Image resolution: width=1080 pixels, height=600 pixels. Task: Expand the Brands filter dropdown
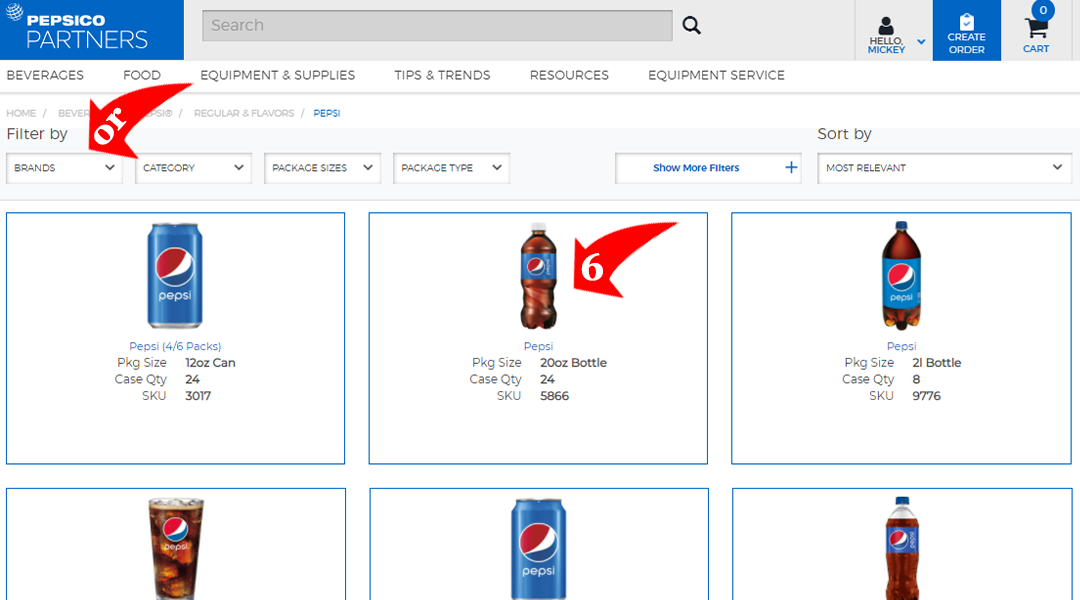pyautogui.click(x=64, y=168)
